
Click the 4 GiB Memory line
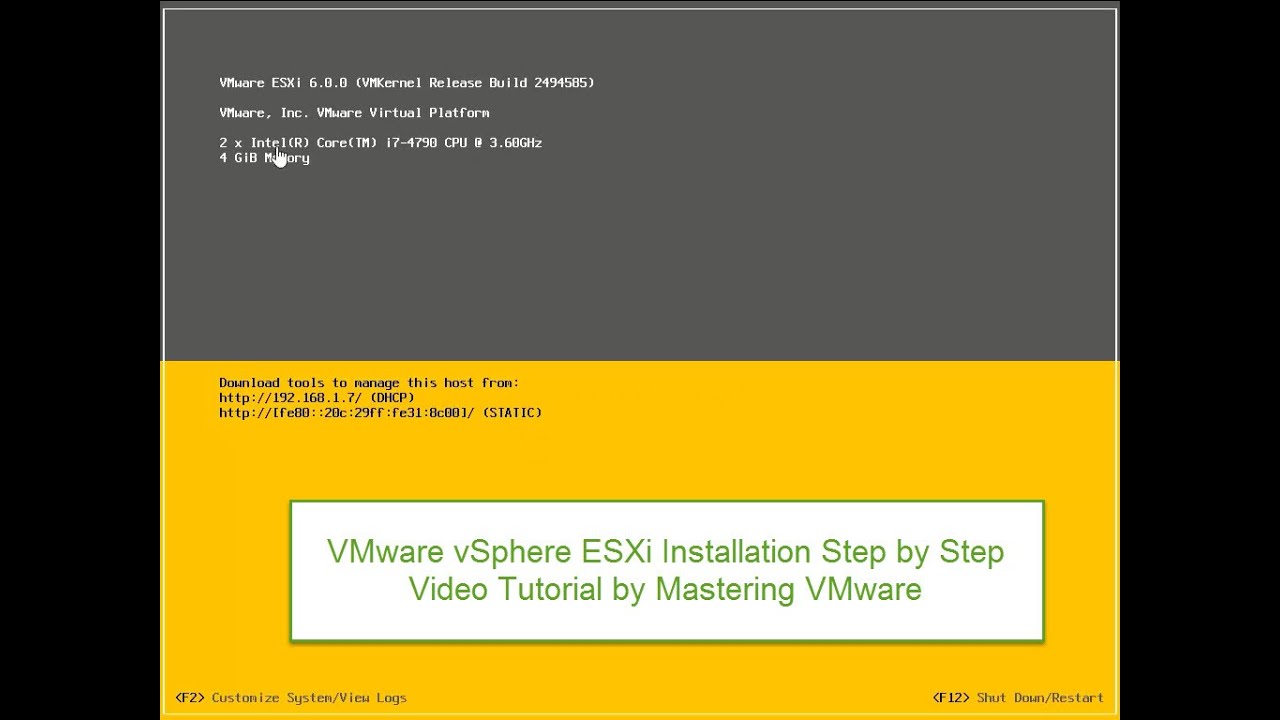[264, 158]
